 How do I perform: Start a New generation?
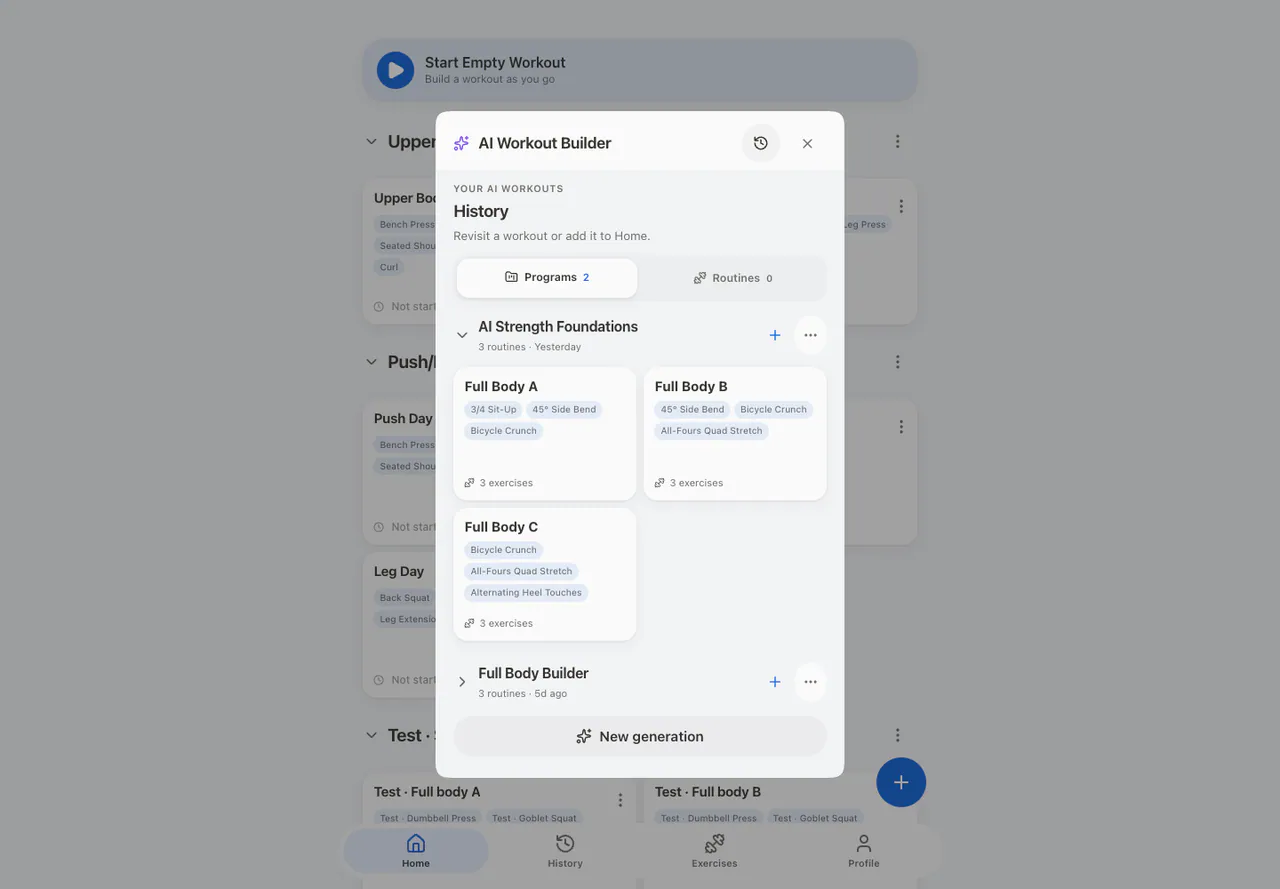pyautogui.click(x=640, y=736)
